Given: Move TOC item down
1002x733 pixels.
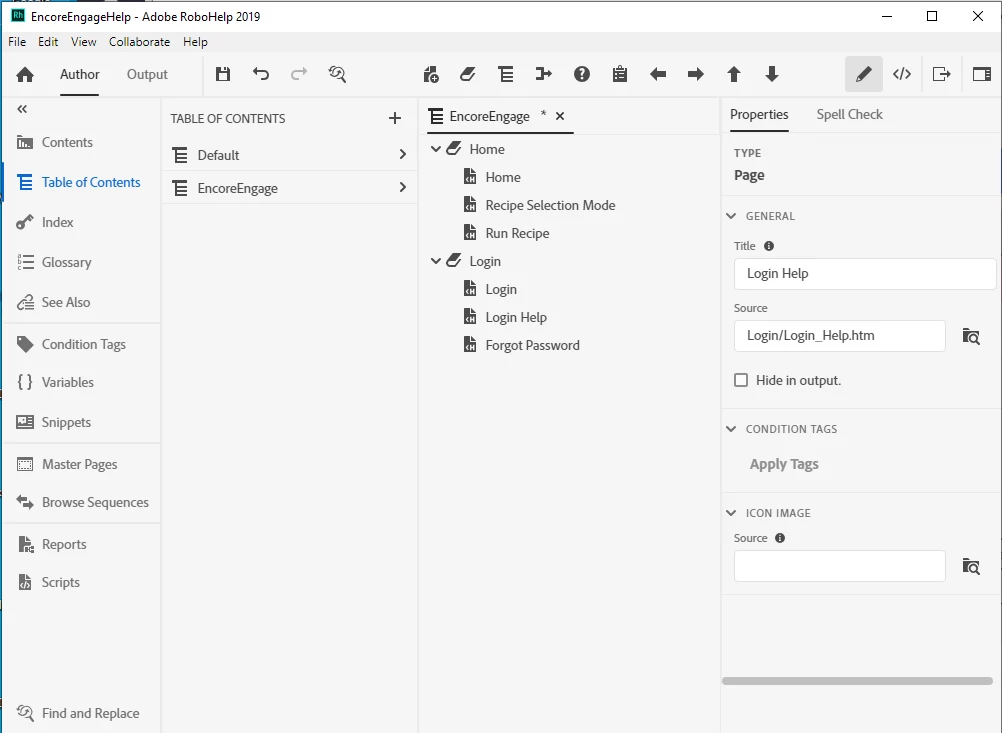Looking at the screenshot, I should click(771, 74).
